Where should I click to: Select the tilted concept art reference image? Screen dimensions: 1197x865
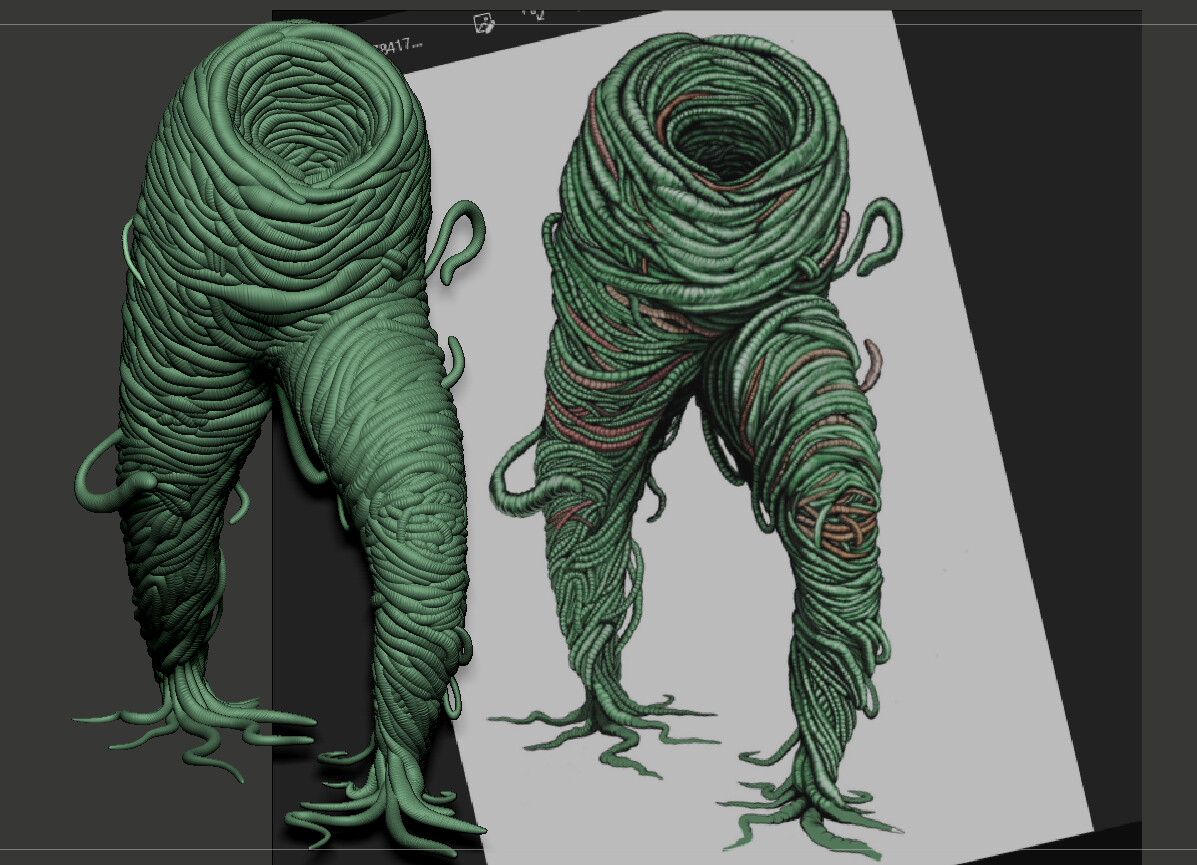[700, 400]
